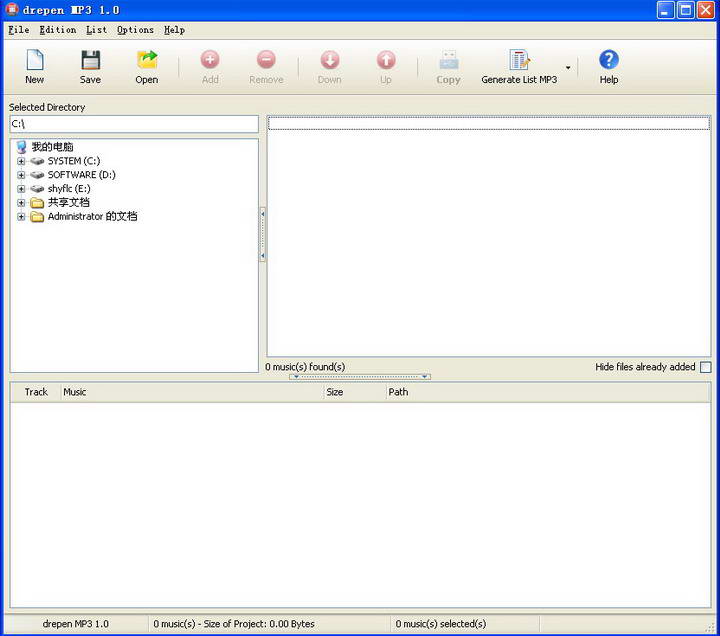Click the Save floppy disk icon
The width and height of the screenshot is (720, 636).
[90, 60]
